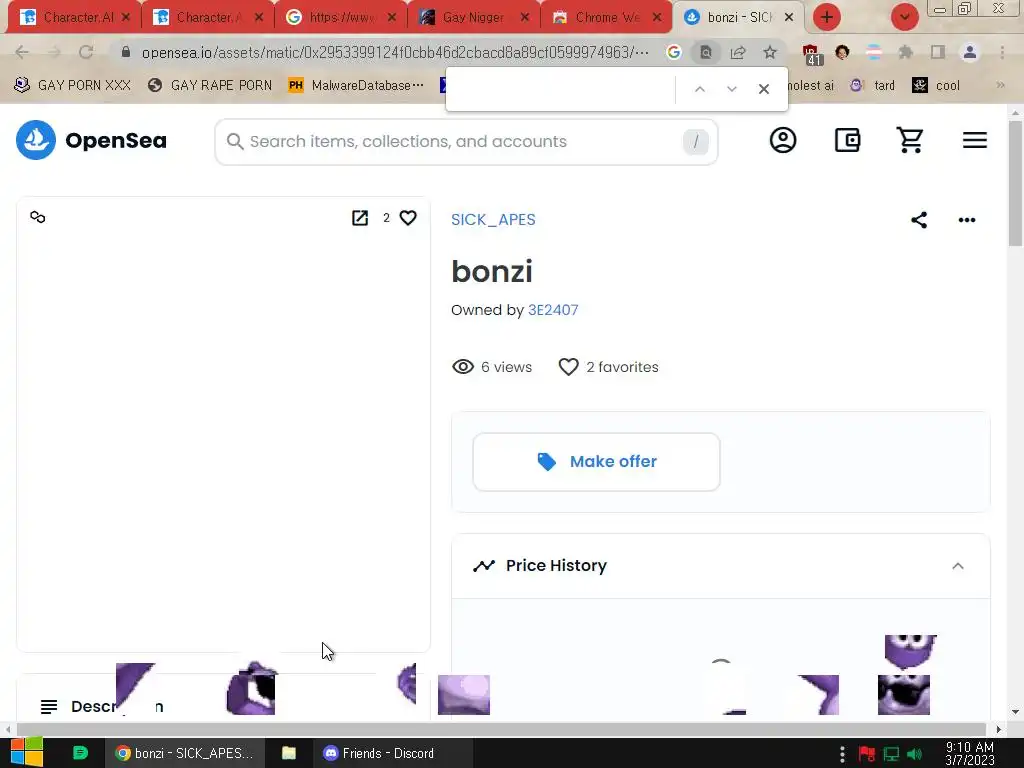The image size is (1024, 768).
Task: Open the cool bookmark
Action: (936, 85)
